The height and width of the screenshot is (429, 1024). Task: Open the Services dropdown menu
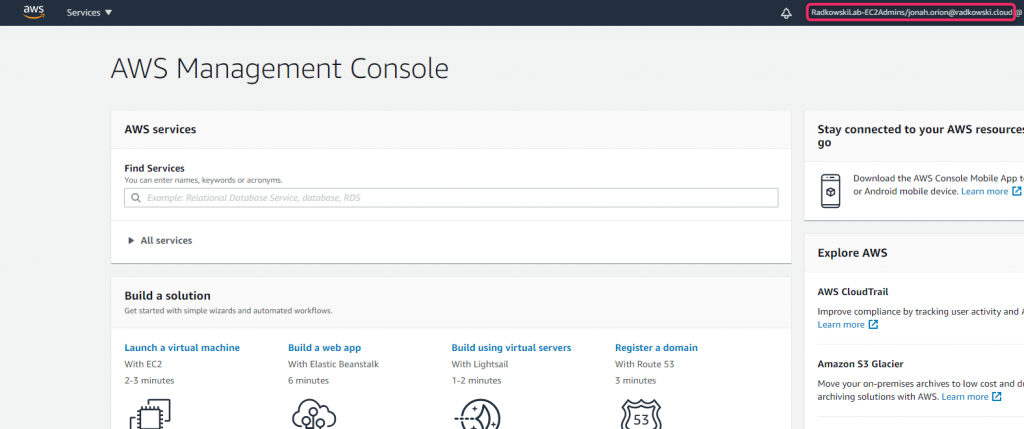point(89,12)
